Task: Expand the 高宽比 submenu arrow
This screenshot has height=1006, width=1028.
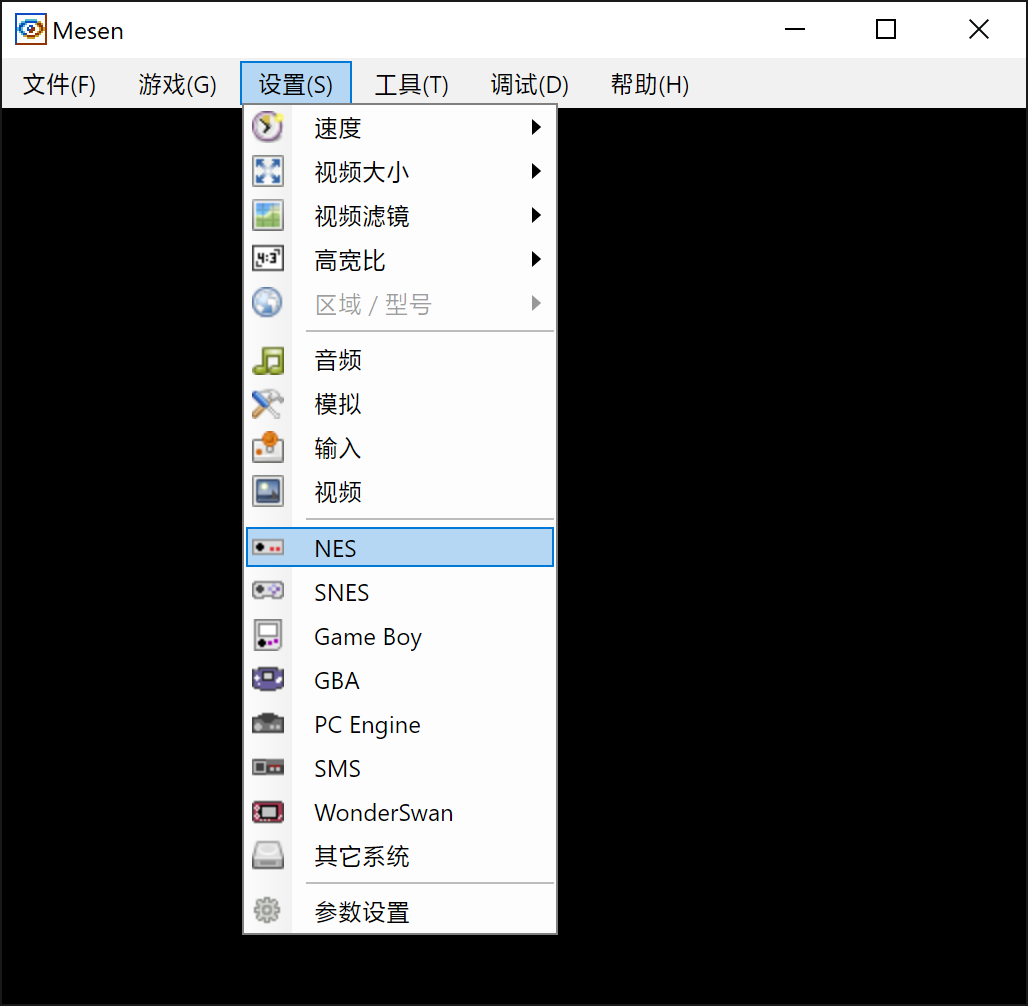Action: 536,259
